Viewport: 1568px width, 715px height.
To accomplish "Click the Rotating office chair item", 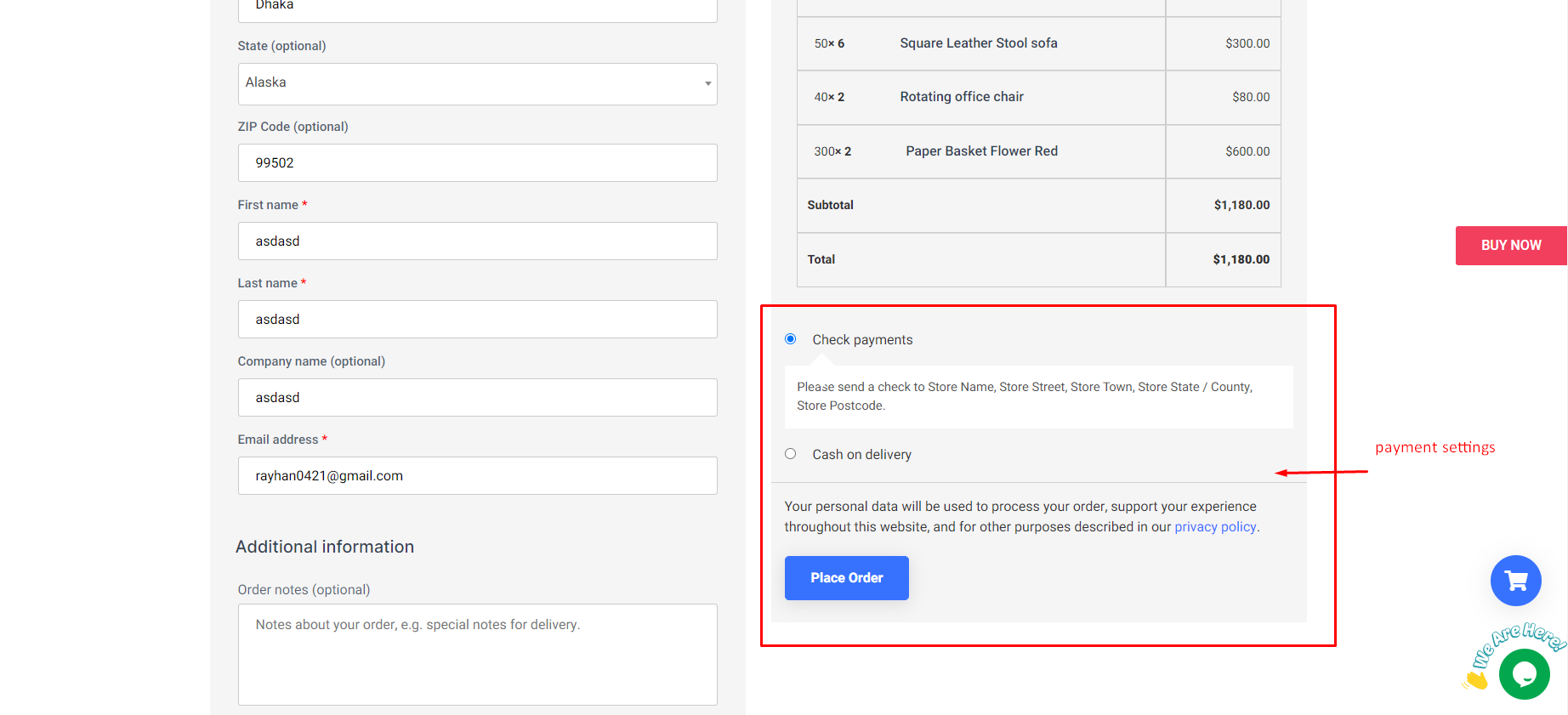I will click(961, 97).
